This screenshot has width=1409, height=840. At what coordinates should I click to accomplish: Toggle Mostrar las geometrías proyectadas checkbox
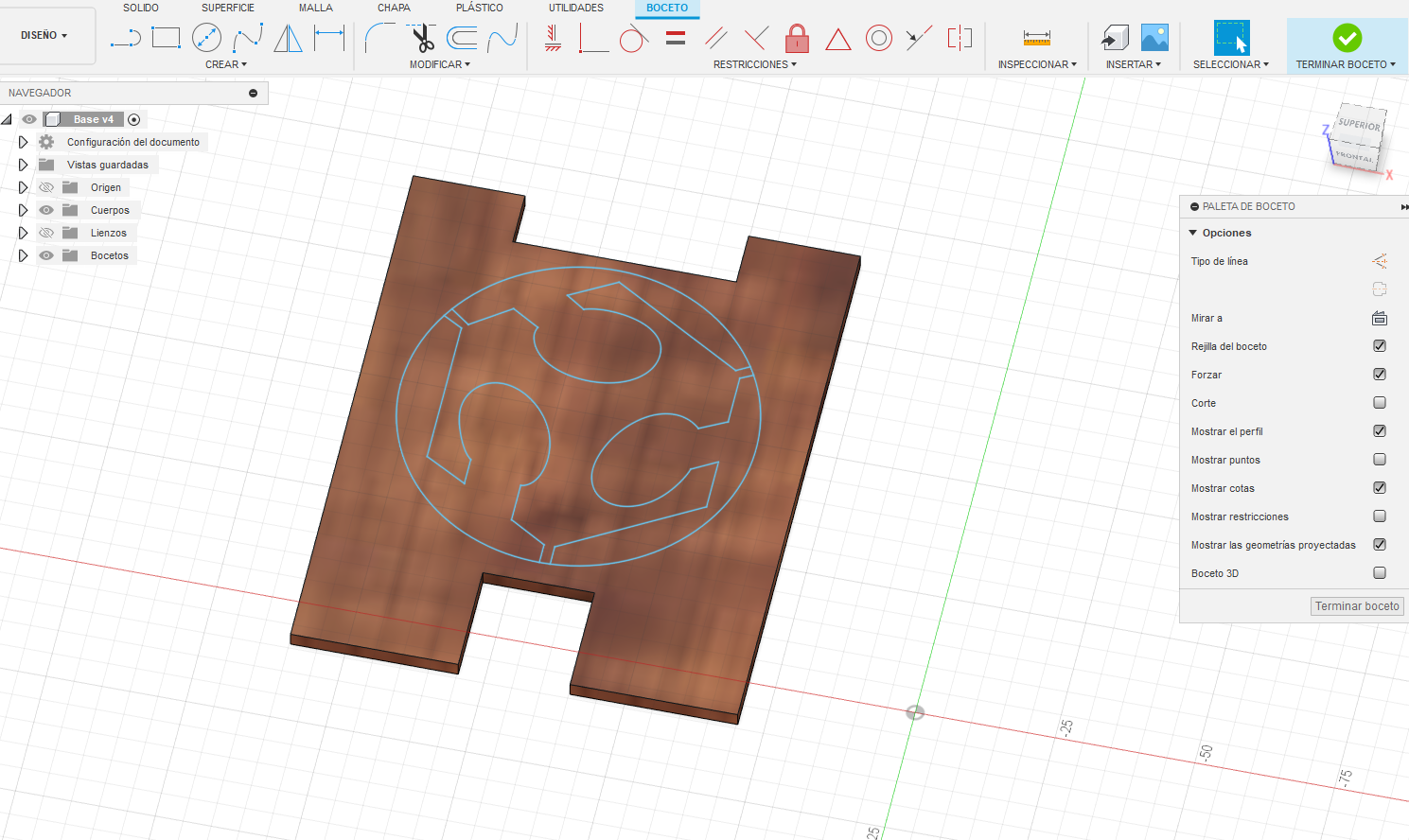click(1380, 545)
